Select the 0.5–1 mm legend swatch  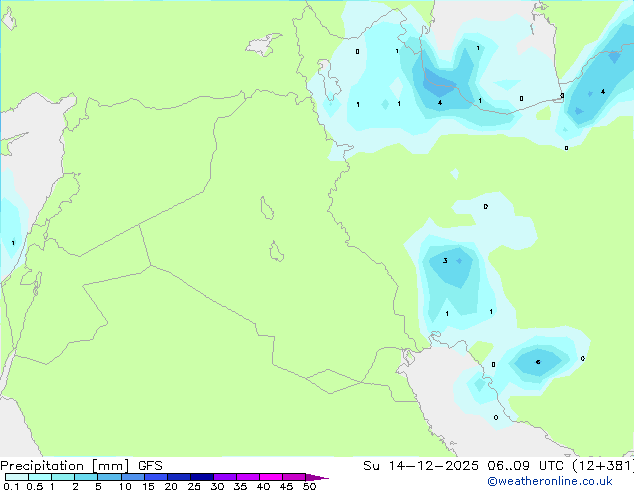tap(40, 477)
